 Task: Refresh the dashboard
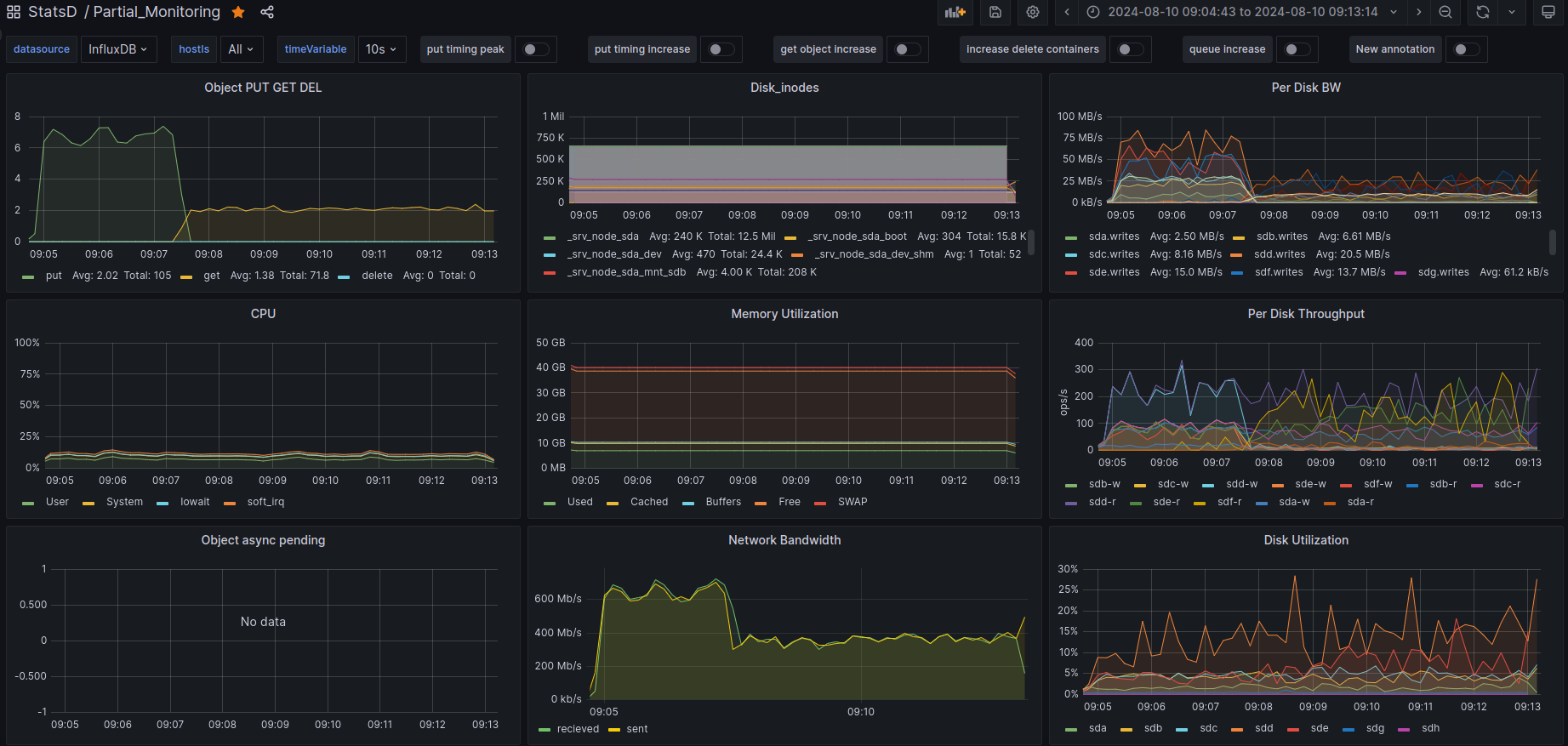1483,12
